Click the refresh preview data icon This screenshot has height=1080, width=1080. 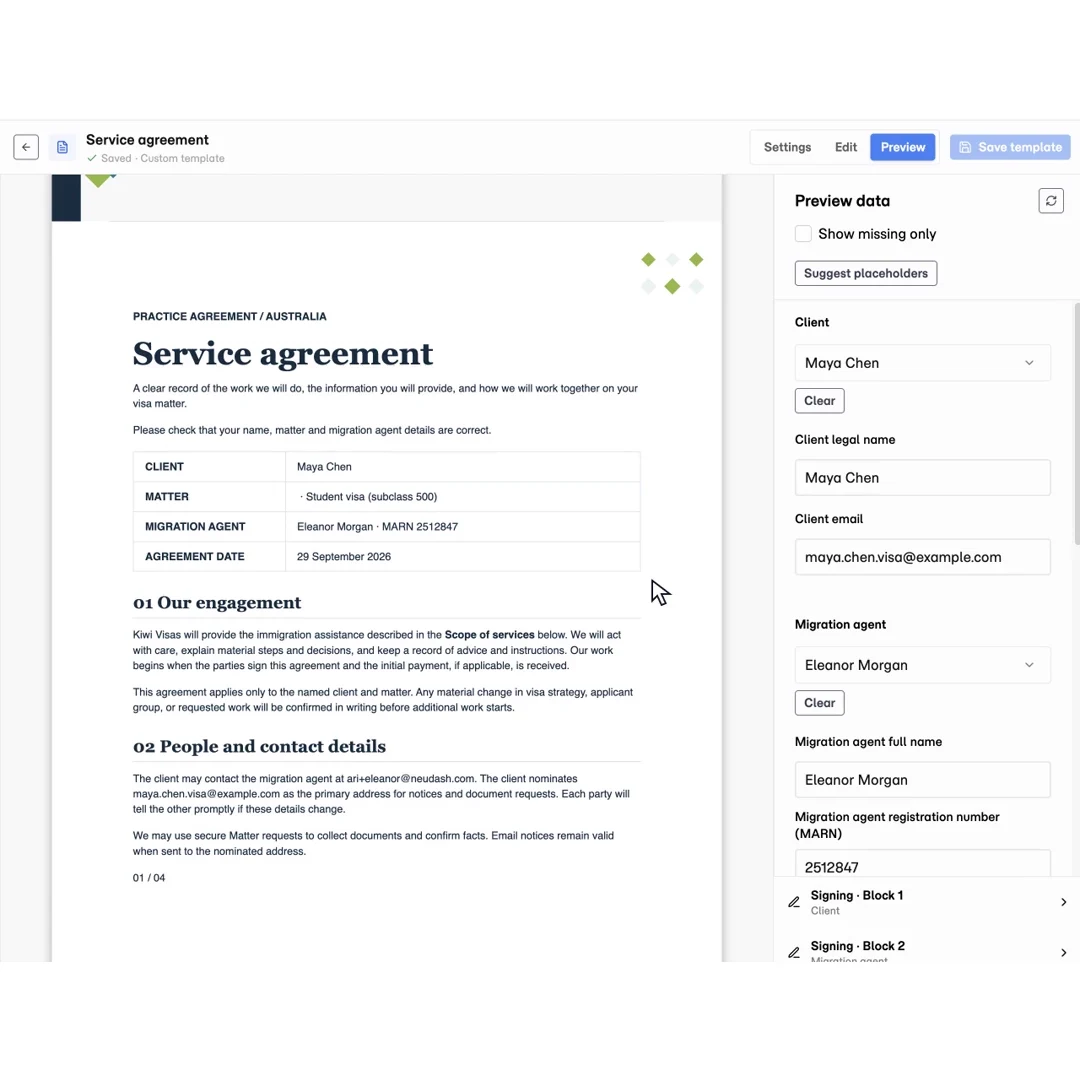click(1050, 201)
